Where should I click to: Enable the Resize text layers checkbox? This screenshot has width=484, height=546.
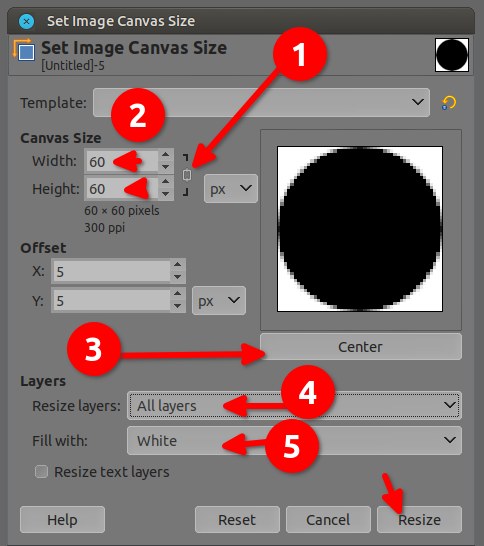click(41, 472)
